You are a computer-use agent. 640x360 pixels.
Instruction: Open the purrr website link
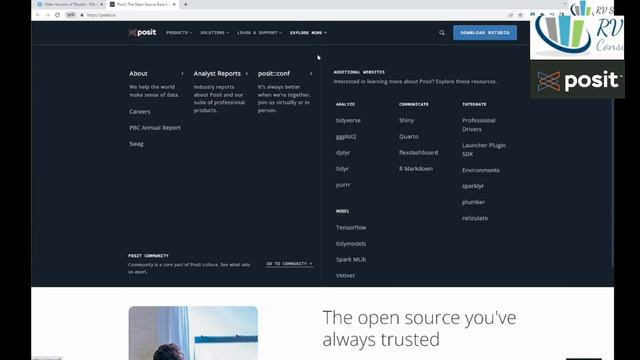tap(343, 184)
